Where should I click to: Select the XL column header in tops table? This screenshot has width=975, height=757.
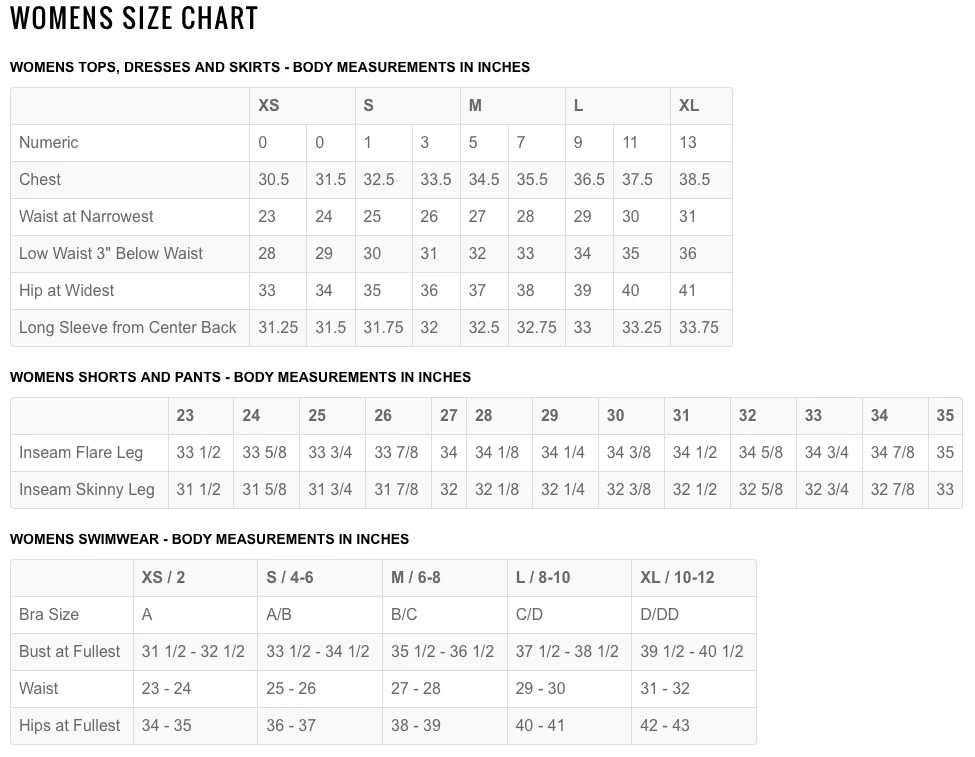pos(689,106)
